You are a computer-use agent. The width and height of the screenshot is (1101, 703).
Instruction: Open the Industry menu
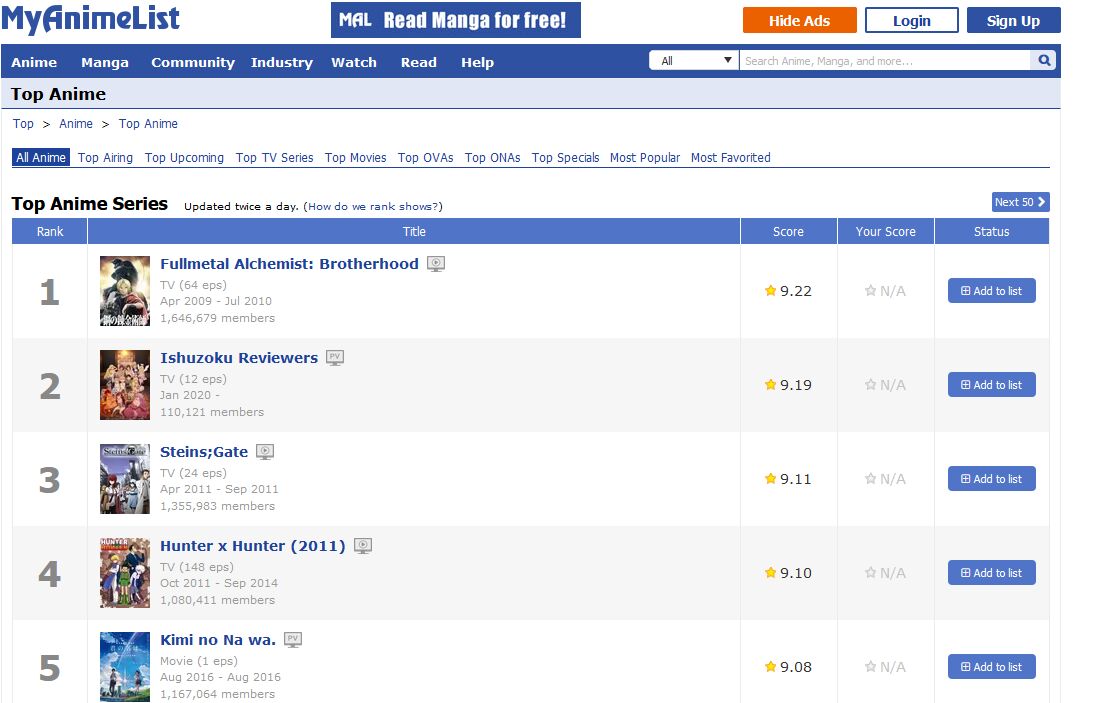282,63
